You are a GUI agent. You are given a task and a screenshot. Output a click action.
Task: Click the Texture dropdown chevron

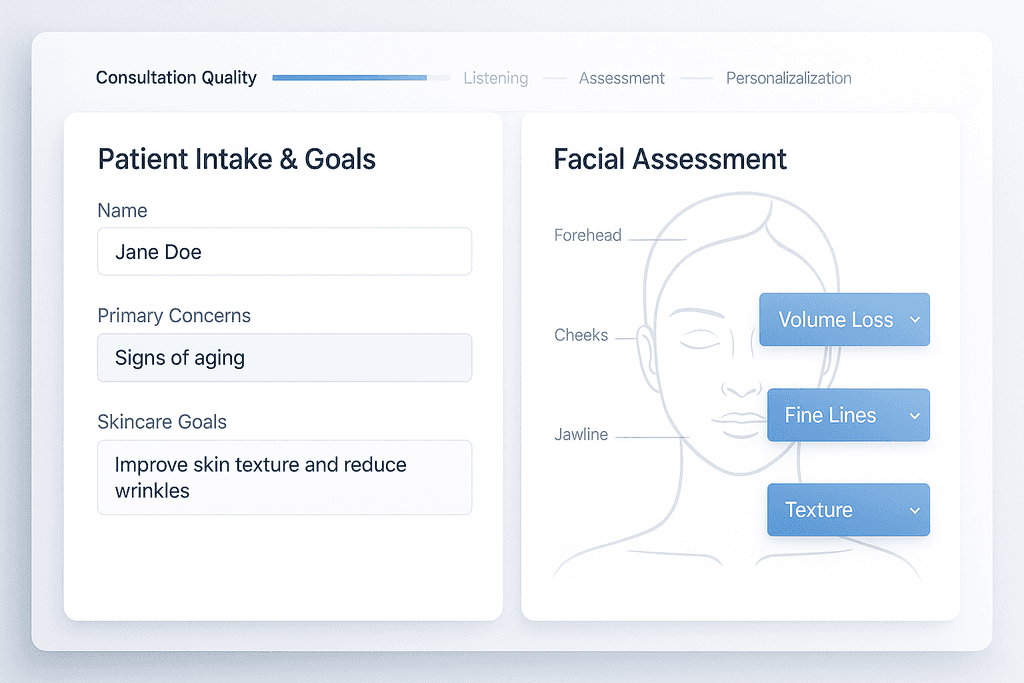(x=917, y=509)
